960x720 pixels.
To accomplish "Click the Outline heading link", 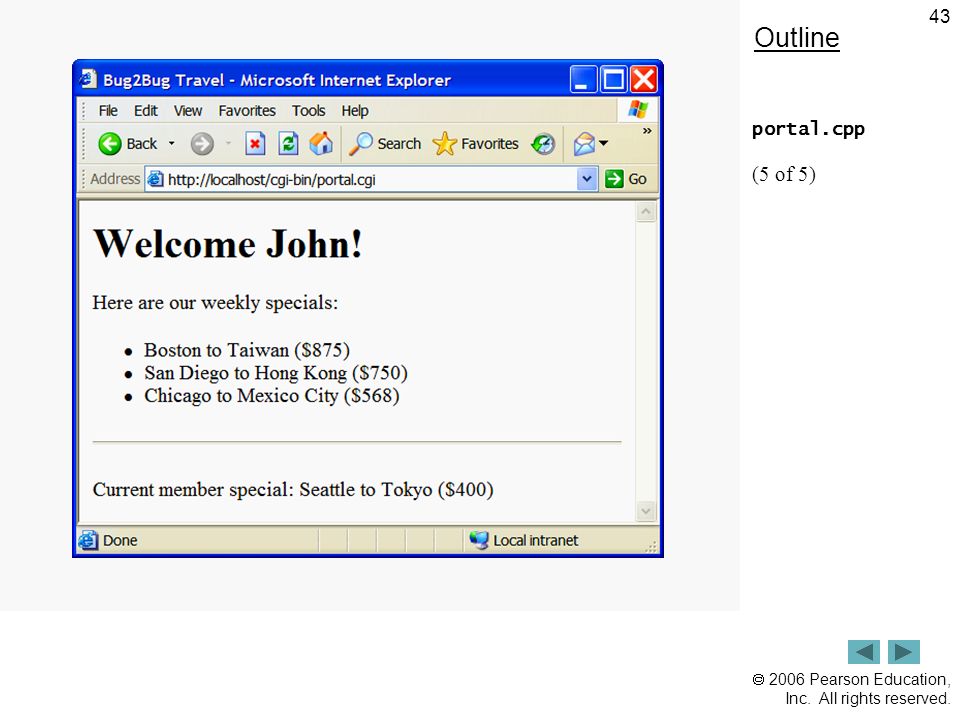I will [797, 38].
